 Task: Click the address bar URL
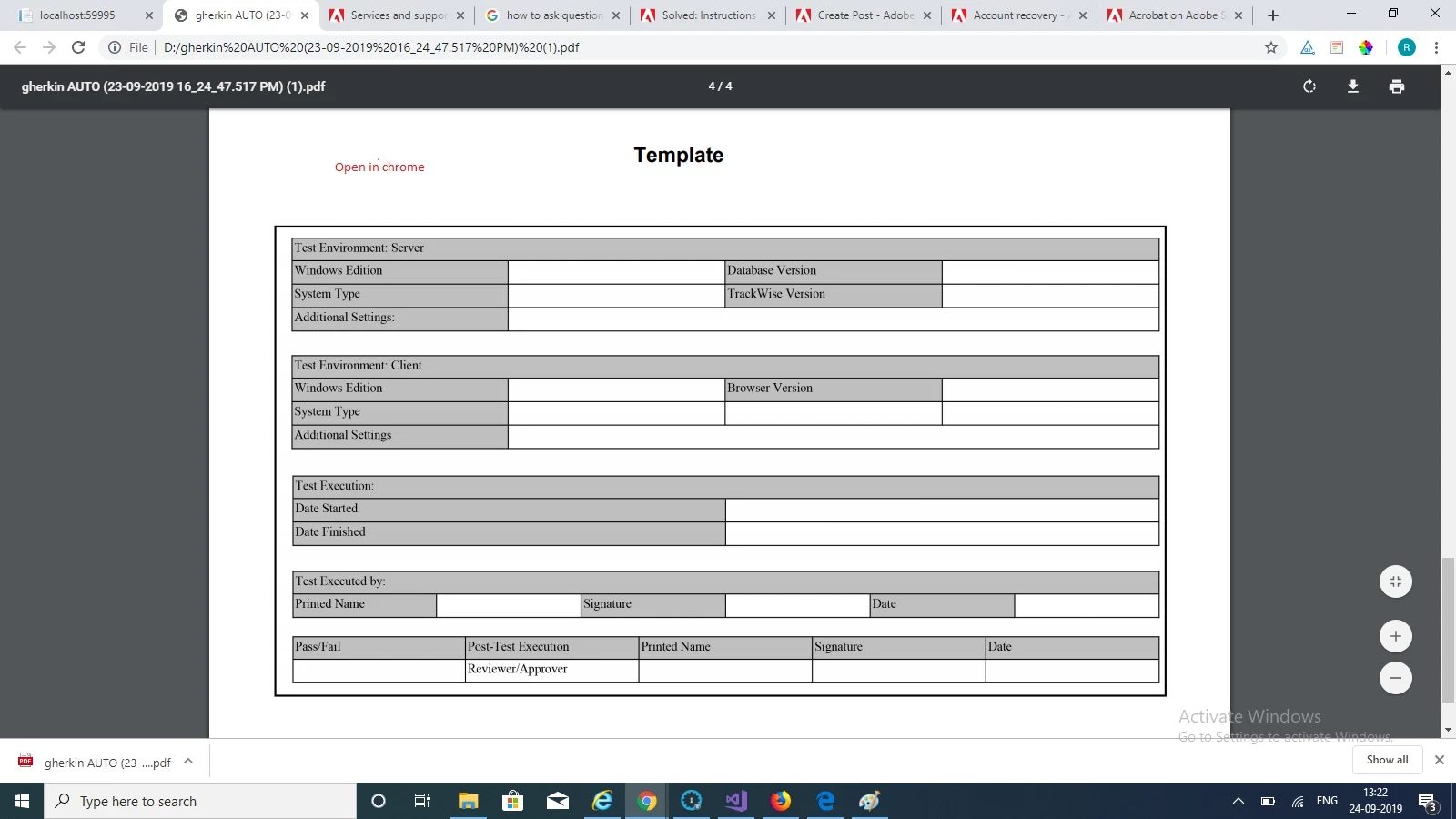(371, 47)
